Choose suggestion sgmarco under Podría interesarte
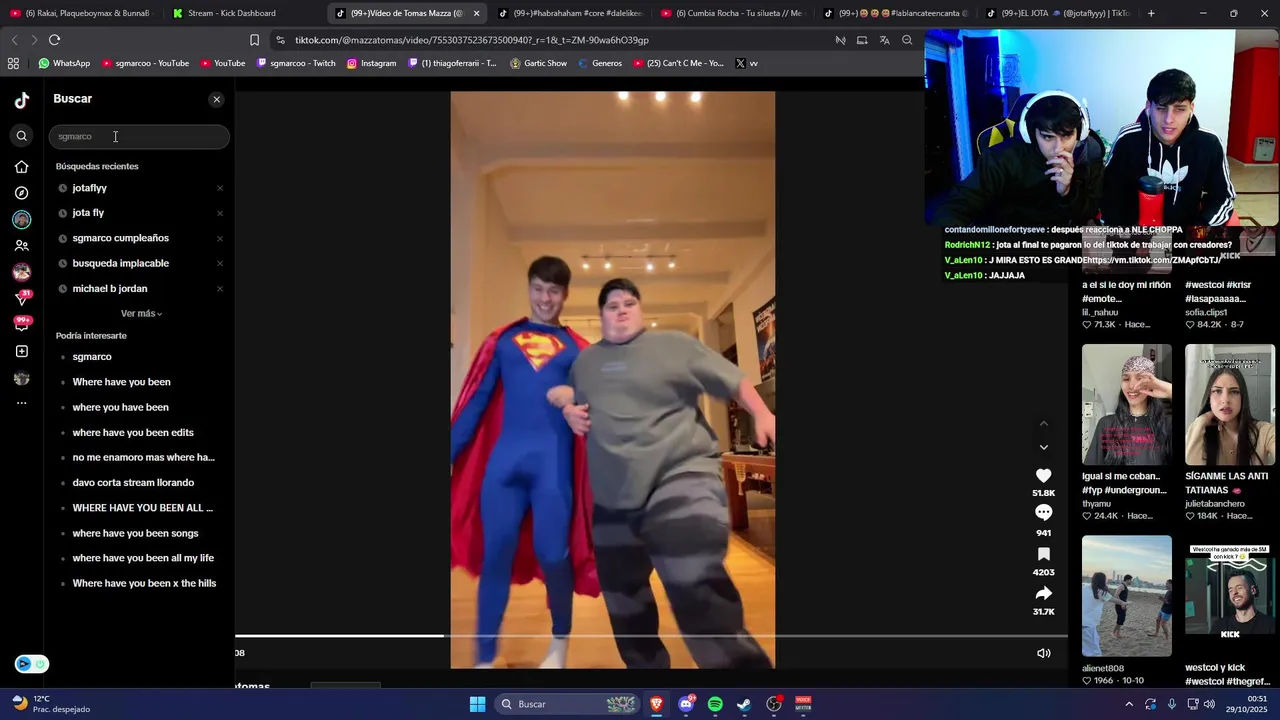This screenshot has width=1280, height=720. pos(91,357)
